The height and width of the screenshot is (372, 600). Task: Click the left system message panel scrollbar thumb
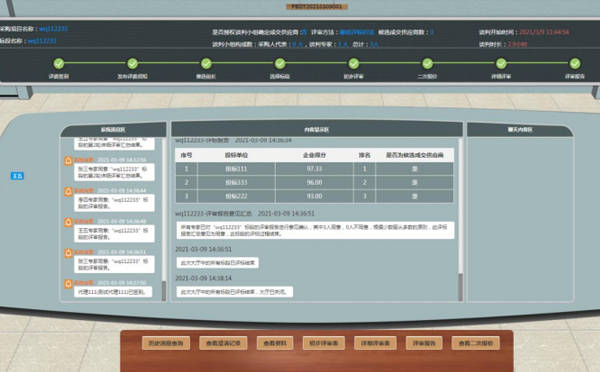pos(164,291)
